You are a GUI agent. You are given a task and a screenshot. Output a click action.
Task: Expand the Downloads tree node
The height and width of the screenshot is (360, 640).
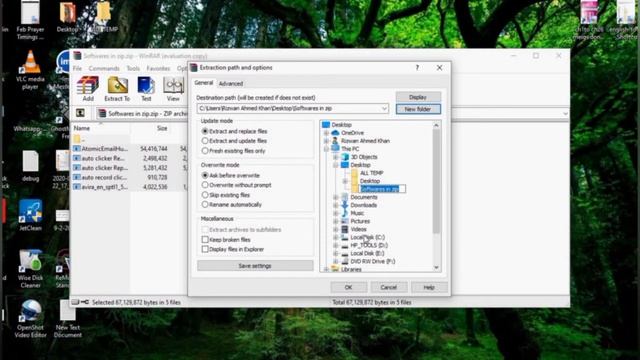coord(336,205)
